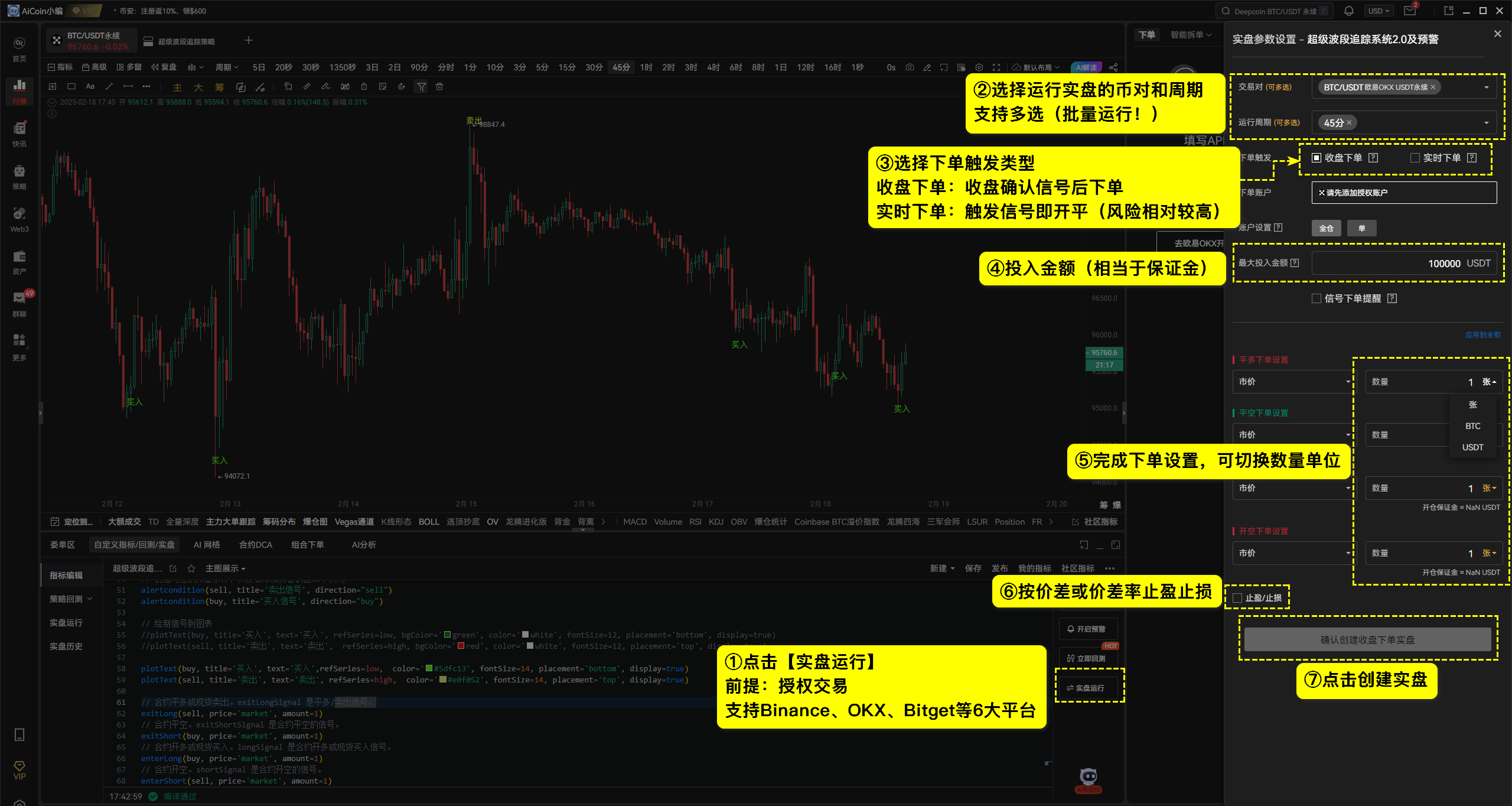Switch to the 合约DCA tab
The image size is (1512, 806).
click(256, 545)
